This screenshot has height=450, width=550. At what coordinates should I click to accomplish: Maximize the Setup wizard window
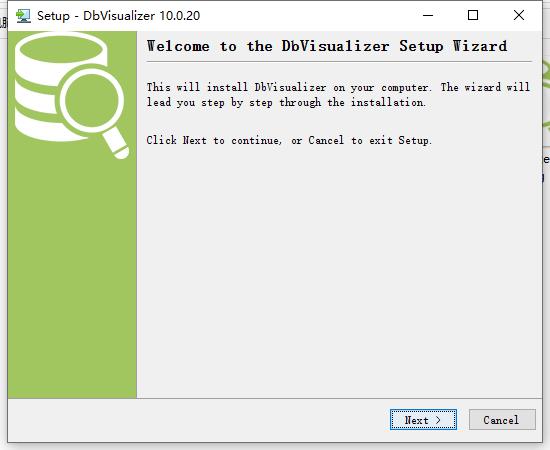[473, 15]
